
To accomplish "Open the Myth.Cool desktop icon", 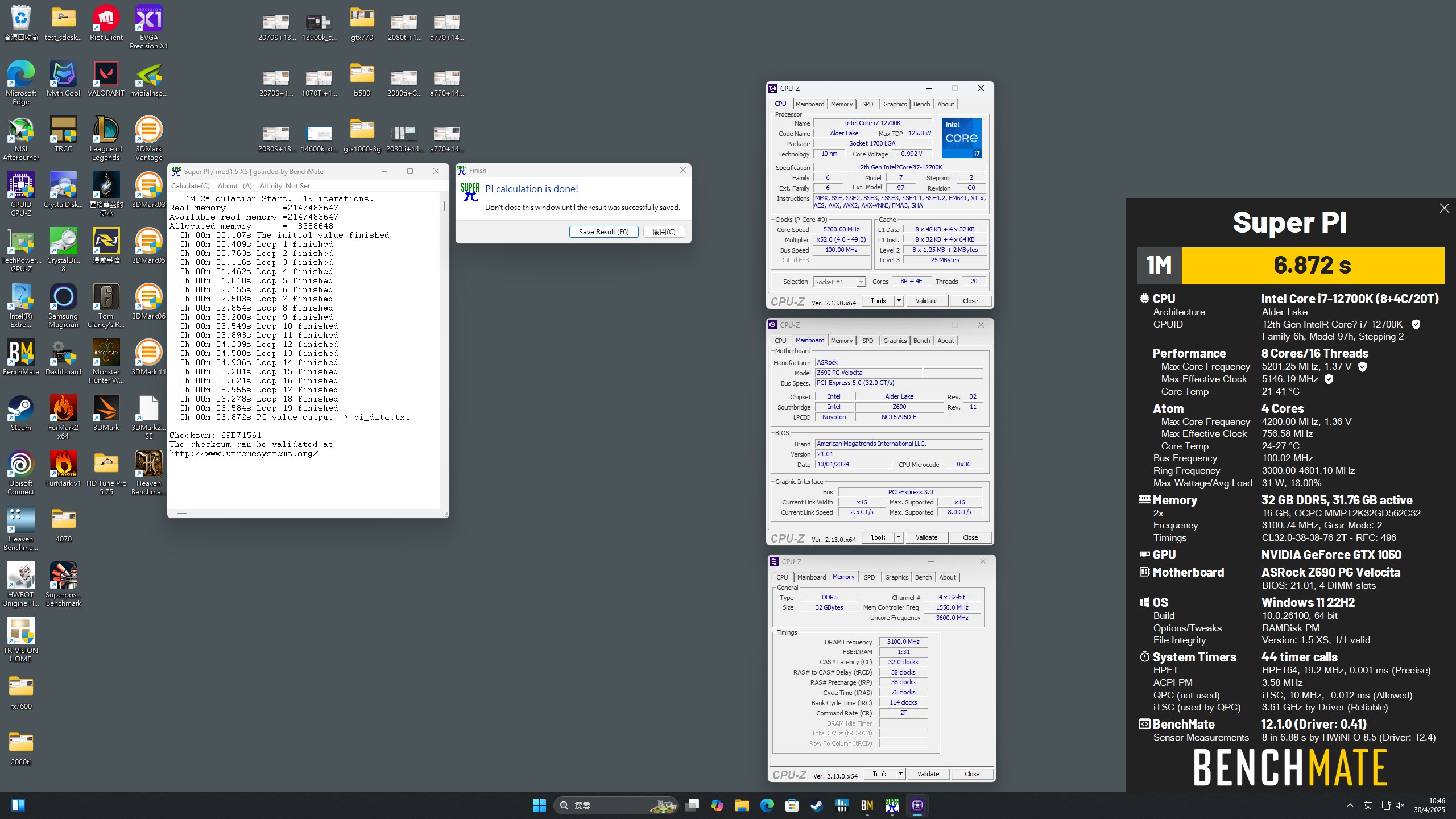I will coord(63,80).
